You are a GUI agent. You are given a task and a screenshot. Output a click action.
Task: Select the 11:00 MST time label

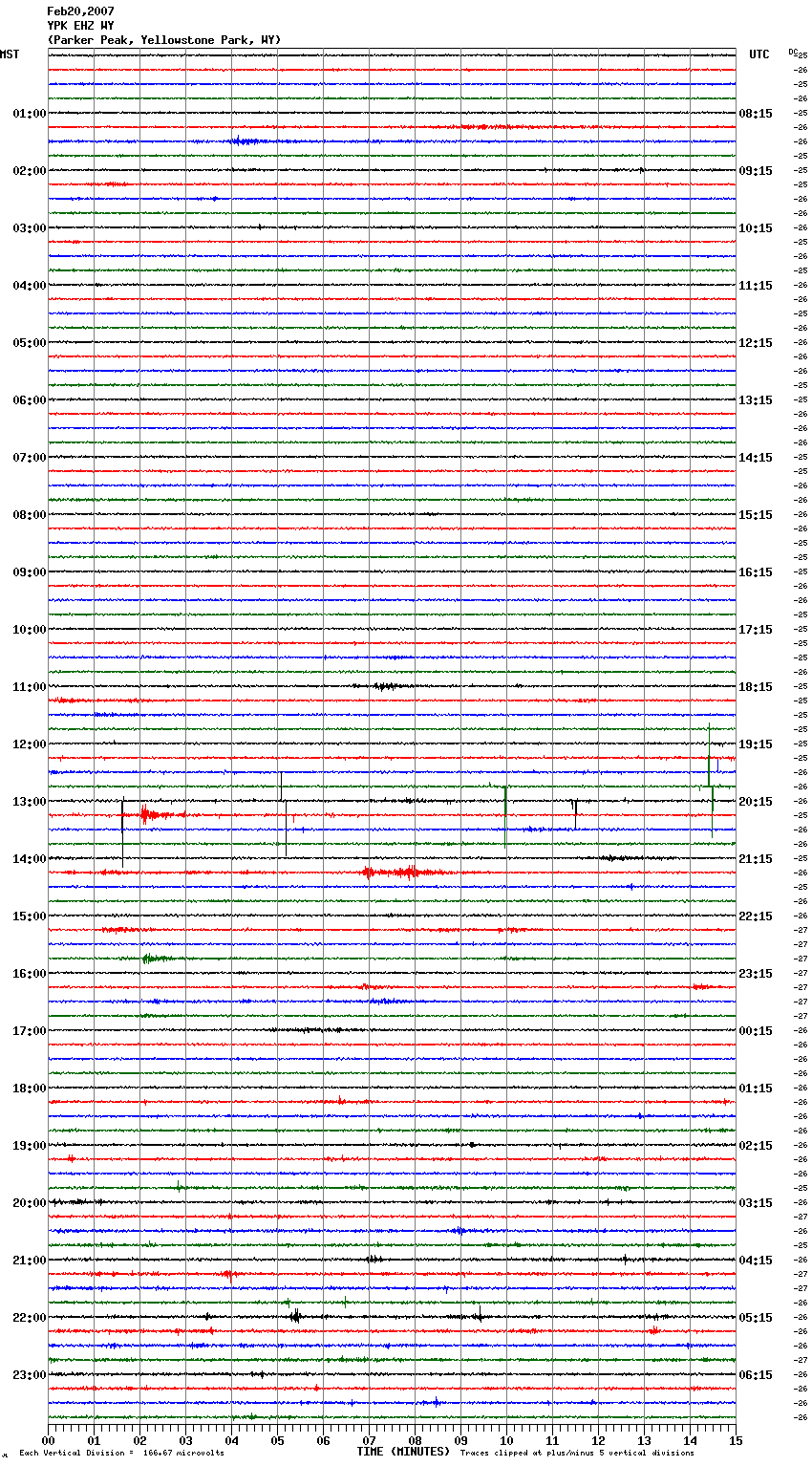[30, 687]
